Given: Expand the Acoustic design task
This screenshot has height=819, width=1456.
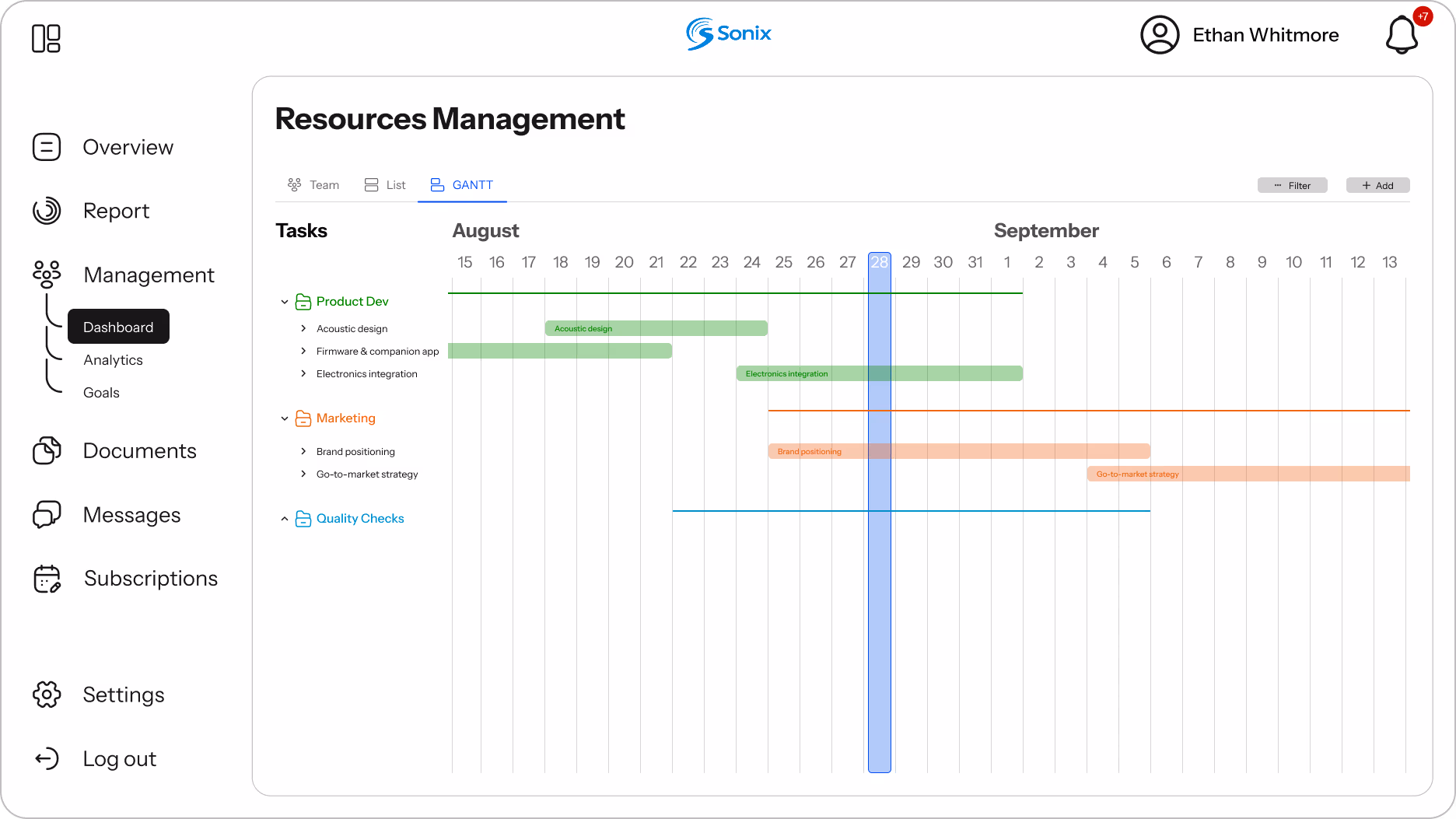Looking at the screenshot, I should pos(303,328).
